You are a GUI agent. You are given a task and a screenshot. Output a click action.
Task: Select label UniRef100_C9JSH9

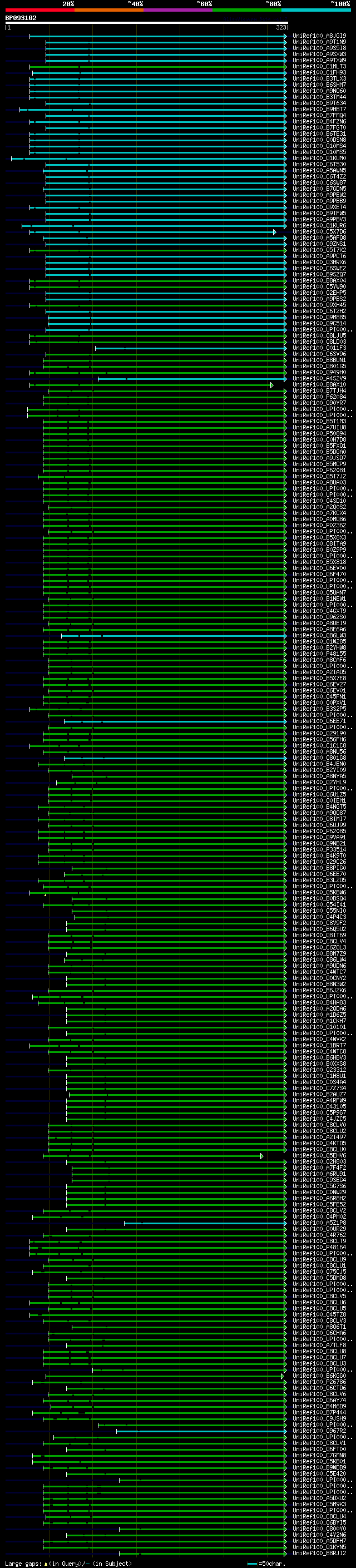[x=319, y=1418]
